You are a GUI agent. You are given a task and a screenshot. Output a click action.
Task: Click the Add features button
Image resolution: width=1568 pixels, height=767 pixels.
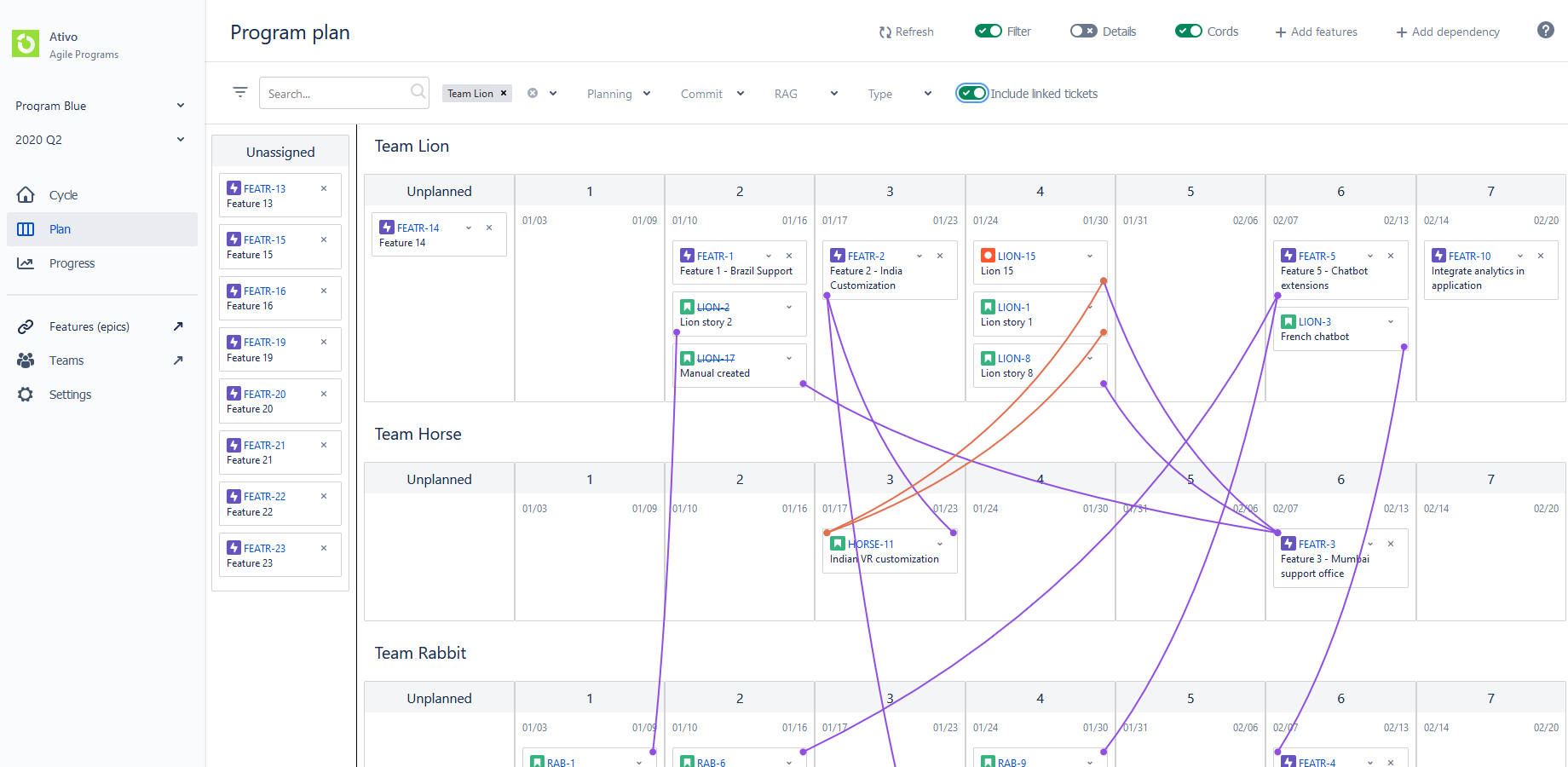tap(1316, 32)
